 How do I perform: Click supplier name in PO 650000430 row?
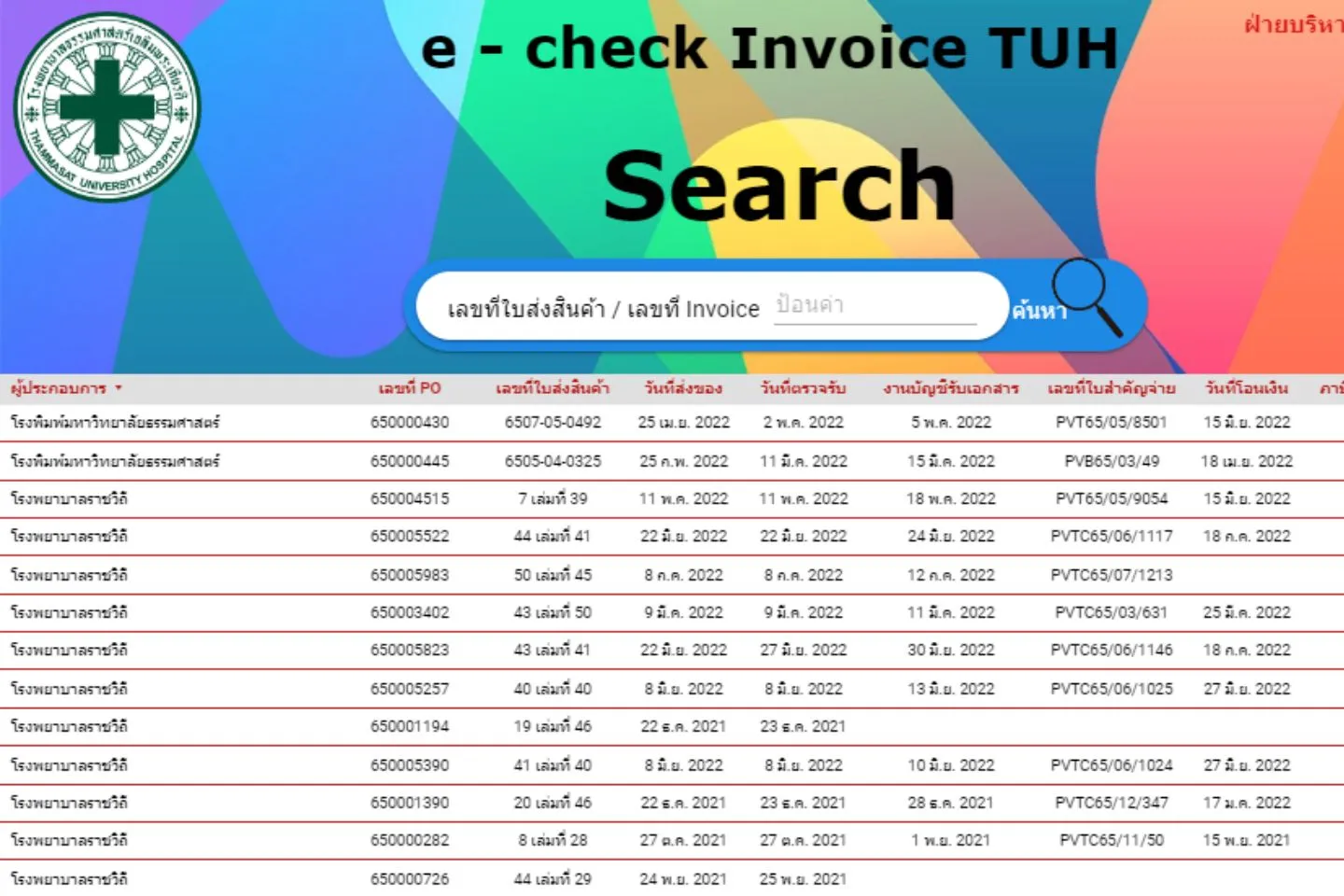point(115,423)
